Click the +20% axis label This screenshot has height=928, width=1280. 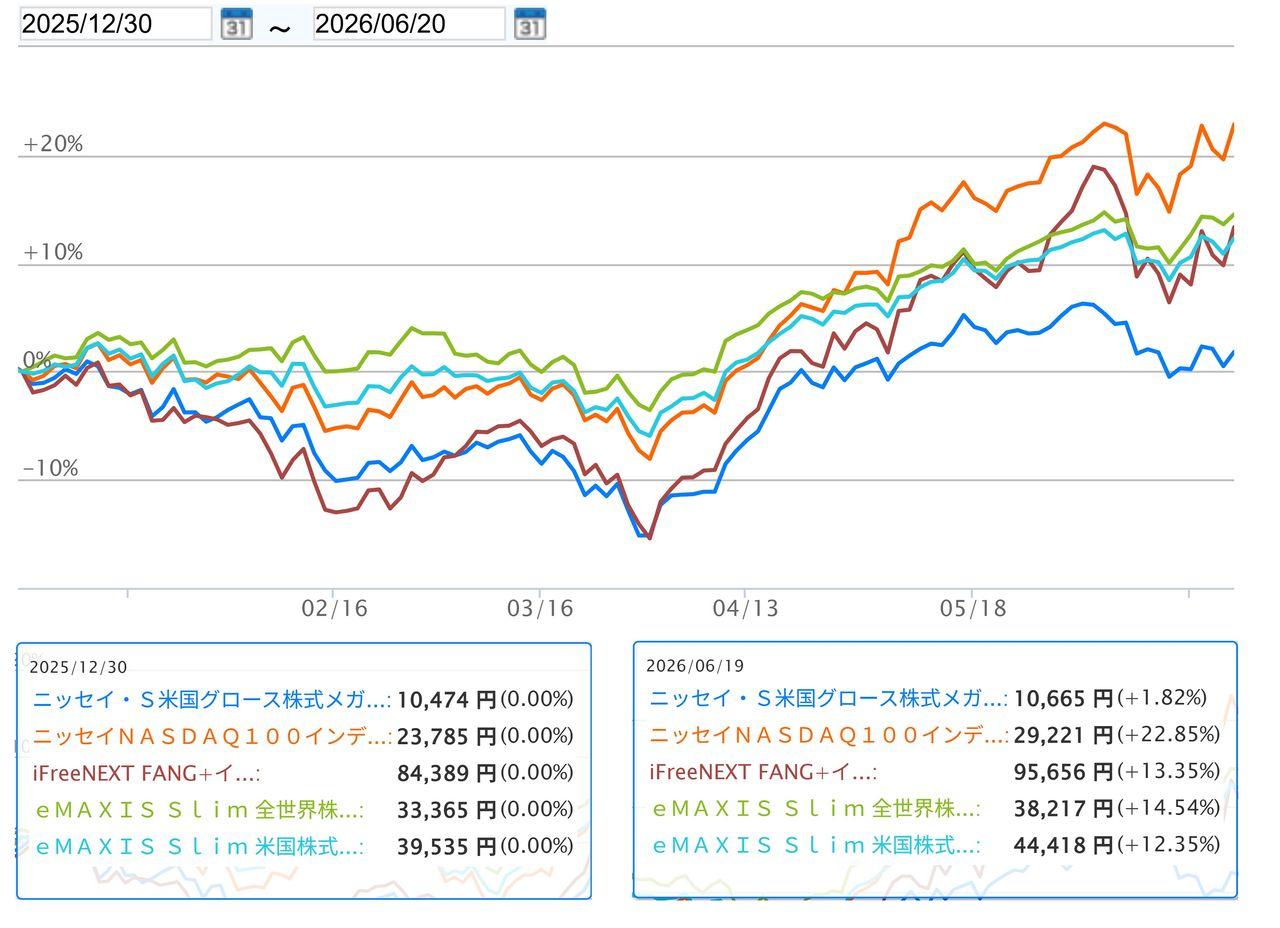pyautogui.click(x=53, y=144)
